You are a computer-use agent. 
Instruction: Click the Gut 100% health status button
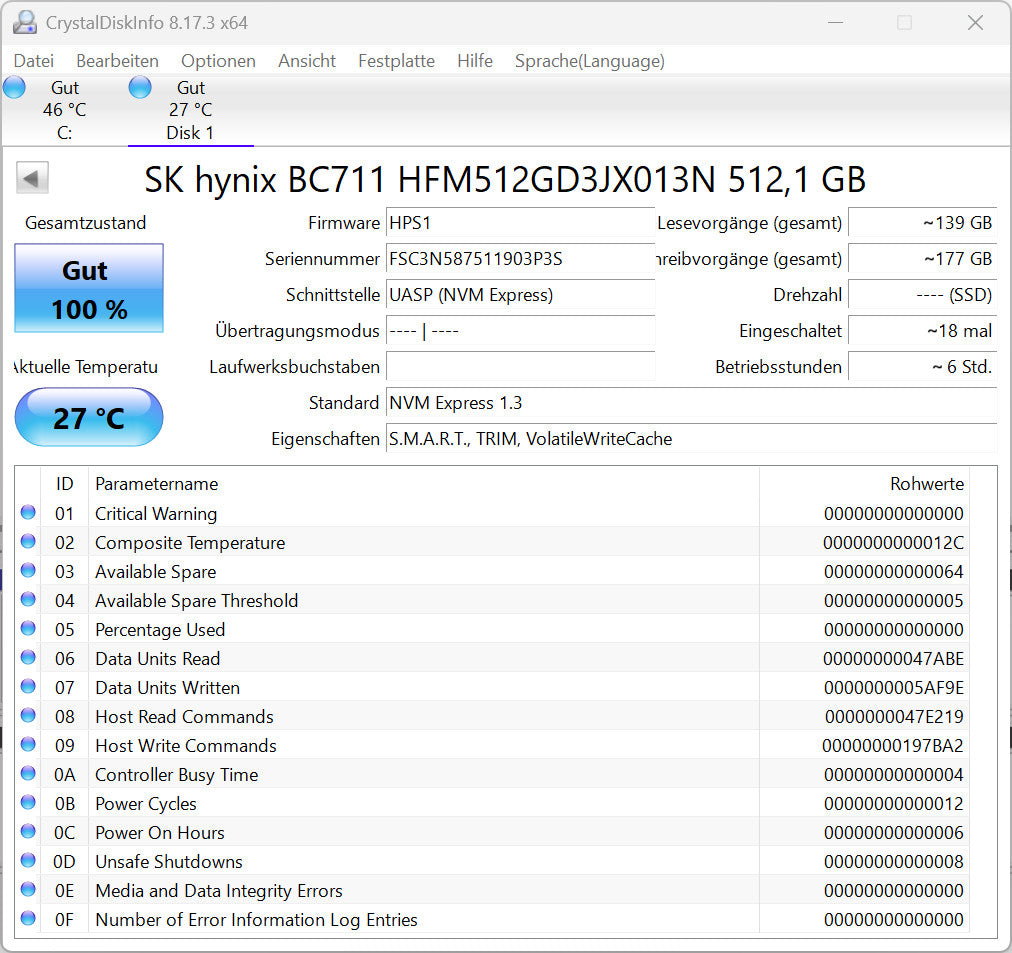coord(88,289)
